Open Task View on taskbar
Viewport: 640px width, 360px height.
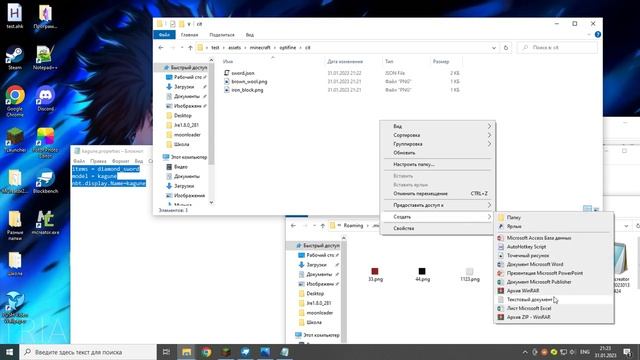166,352
